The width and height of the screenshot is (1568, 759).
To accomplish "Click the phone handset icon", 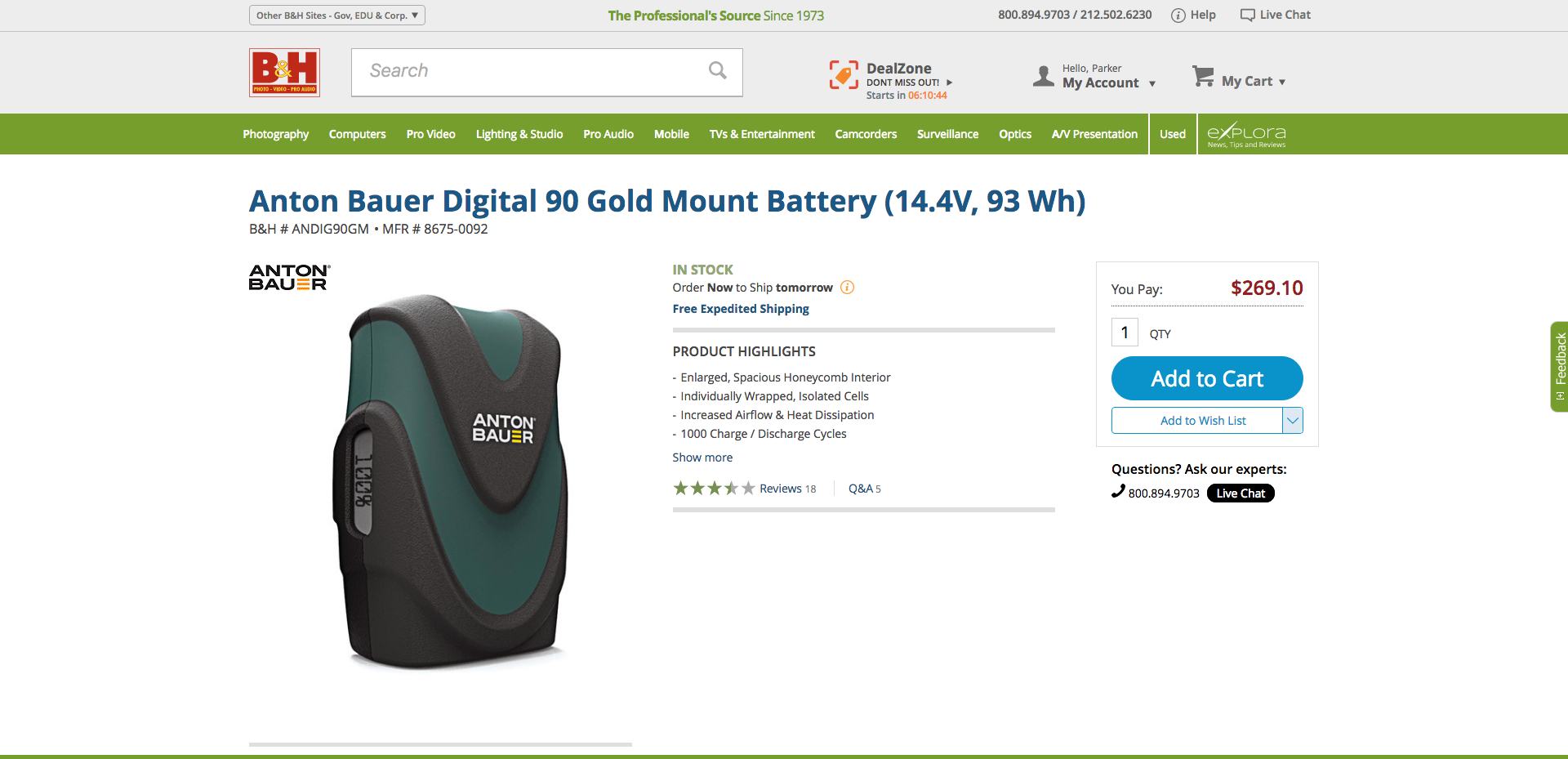I will pyautogui.click(x=1118, y=492).
